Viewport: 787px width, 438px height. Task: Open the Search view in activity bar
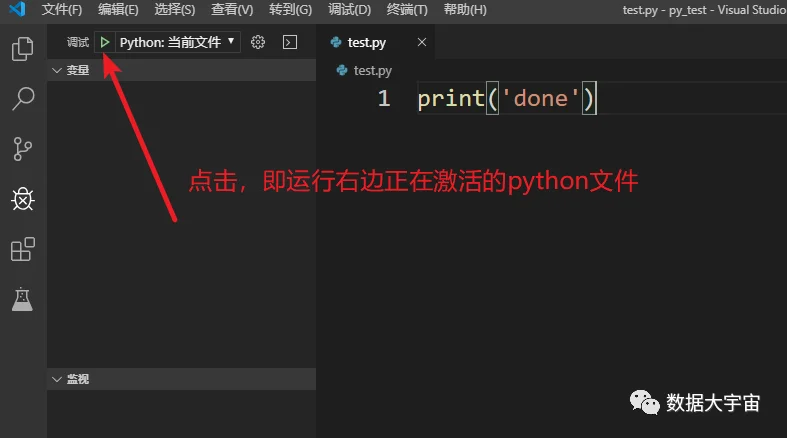[x=23, y=98]
